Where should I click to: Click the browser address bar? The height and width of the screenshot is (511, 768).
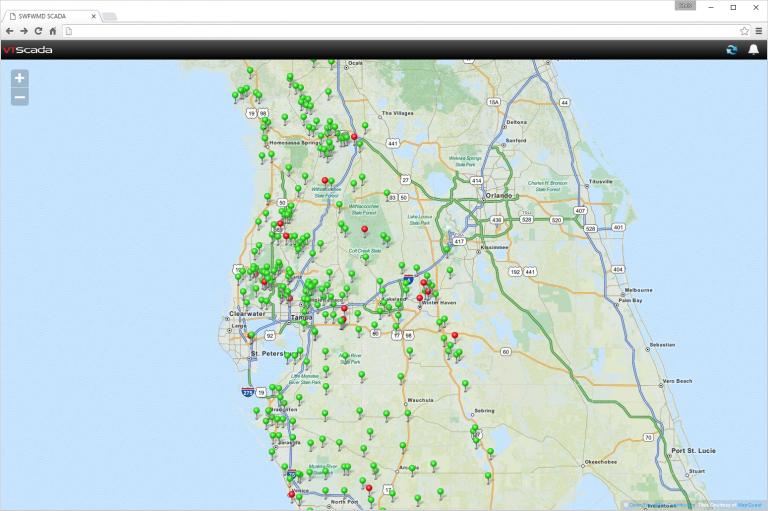tap(400, 31)
